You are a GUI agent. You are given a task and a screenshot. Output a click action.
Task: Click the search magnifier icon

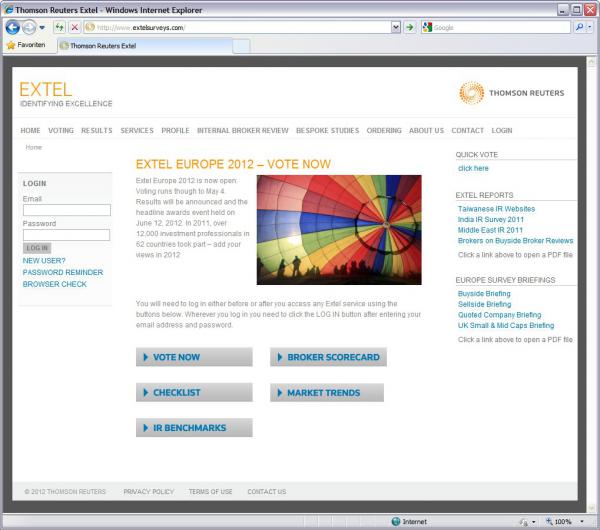[x=579, y=28]
